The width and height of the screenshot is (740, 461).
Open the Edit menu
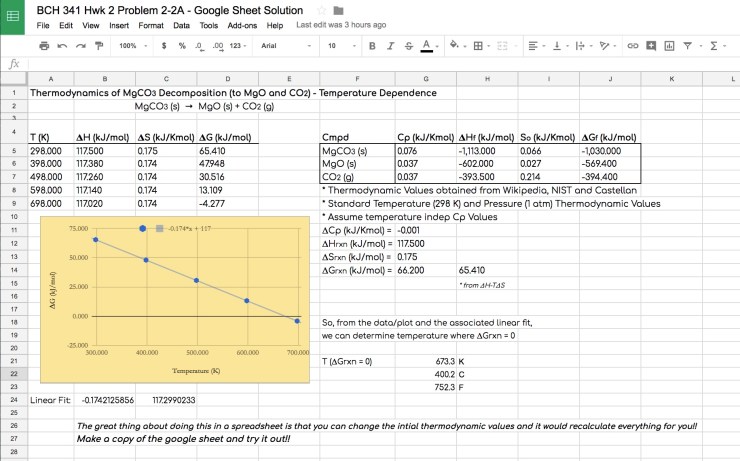(66, 25)
